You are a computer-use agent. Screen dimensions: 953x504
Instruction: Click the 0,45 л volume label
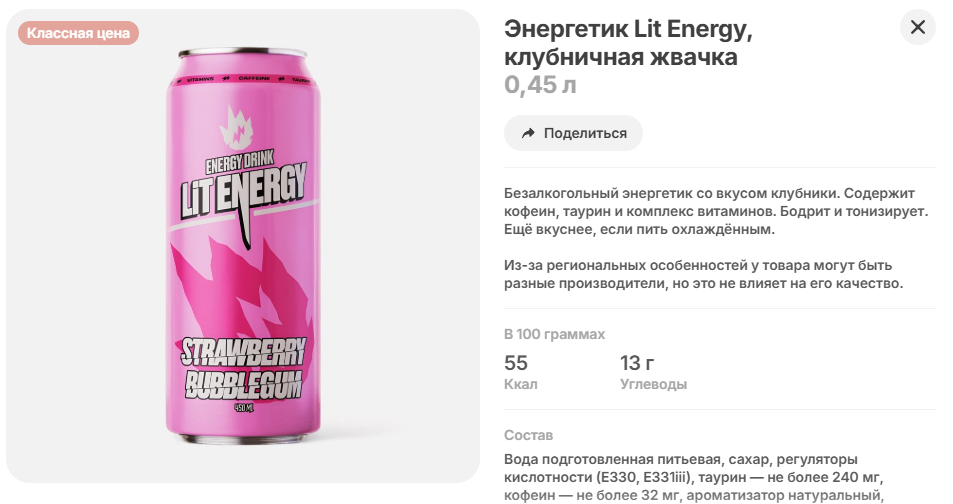point(540,85)
